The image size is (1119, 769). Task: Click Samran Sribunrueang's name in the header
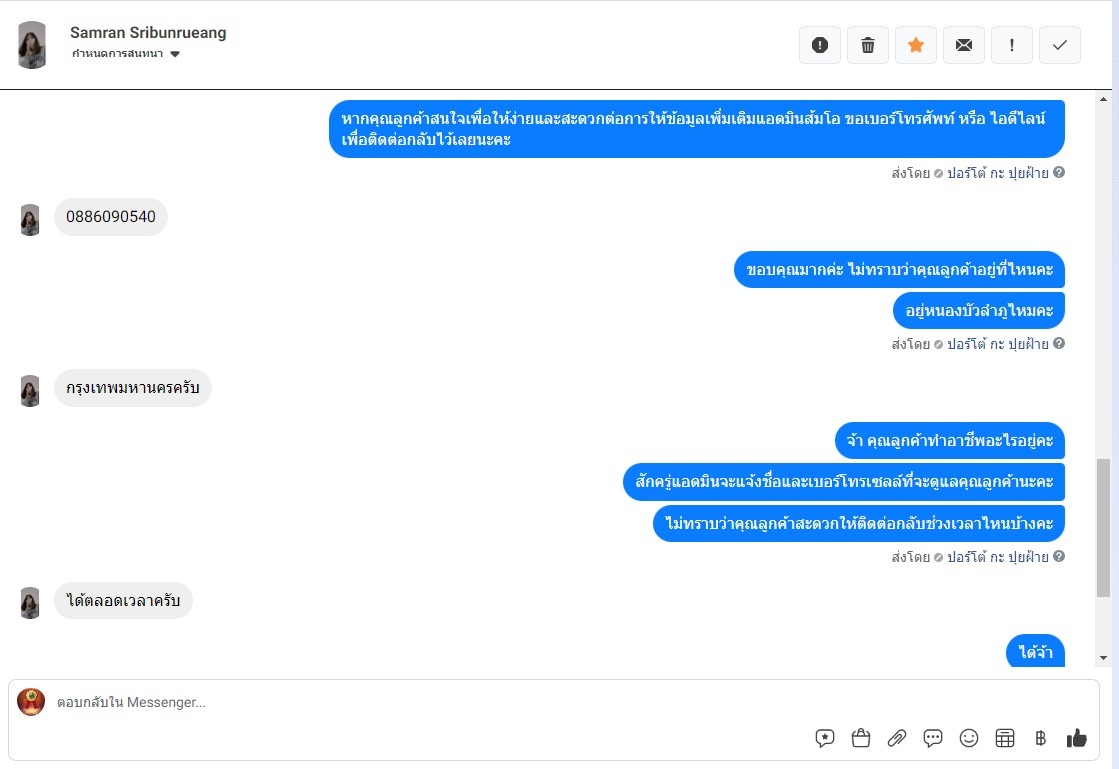(148, 32)
